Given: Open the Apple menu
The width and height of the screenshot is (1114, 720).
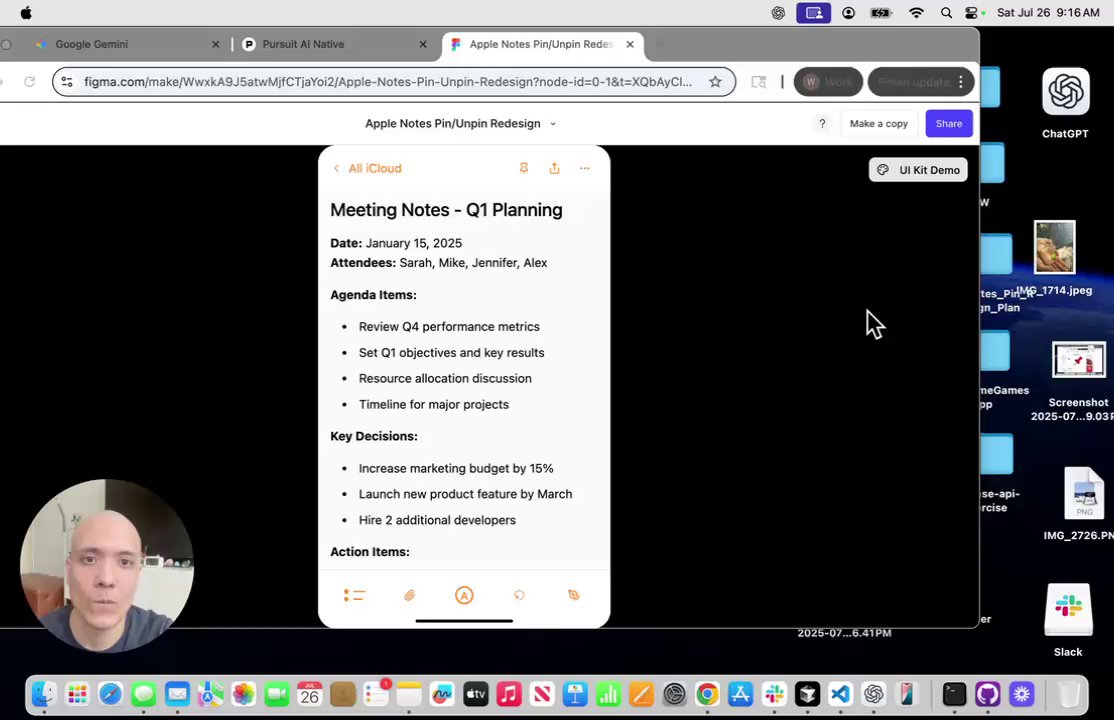Looking at the screenshot, I should pos(26,13).
